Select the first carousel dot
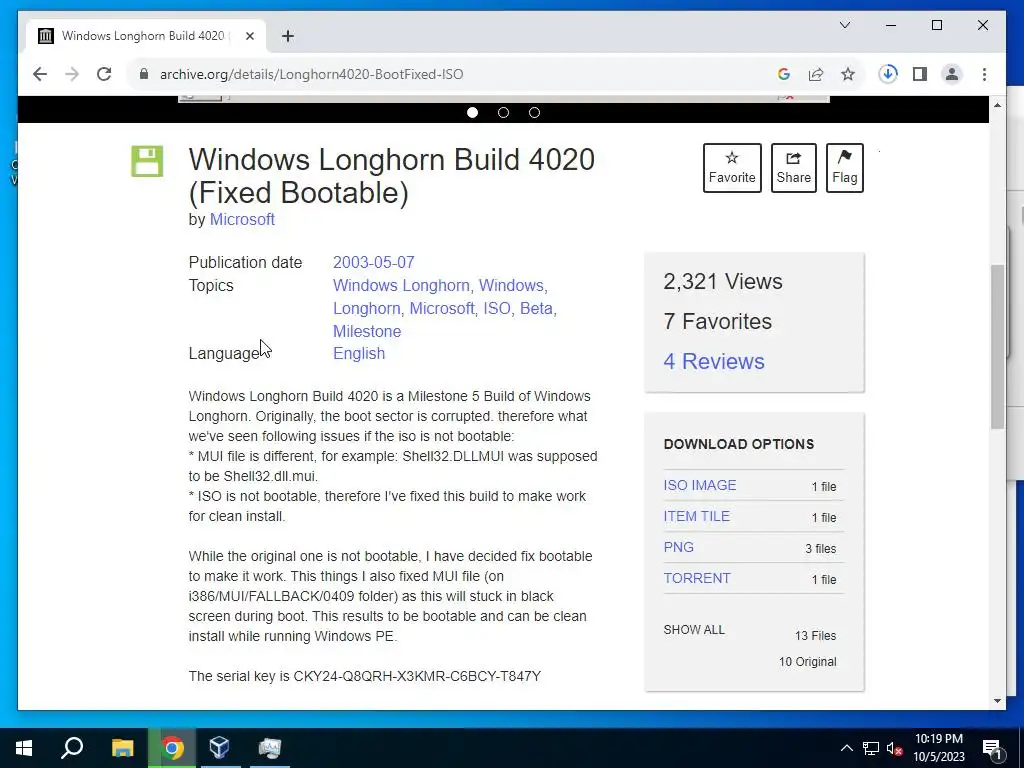 coord(472,112)
